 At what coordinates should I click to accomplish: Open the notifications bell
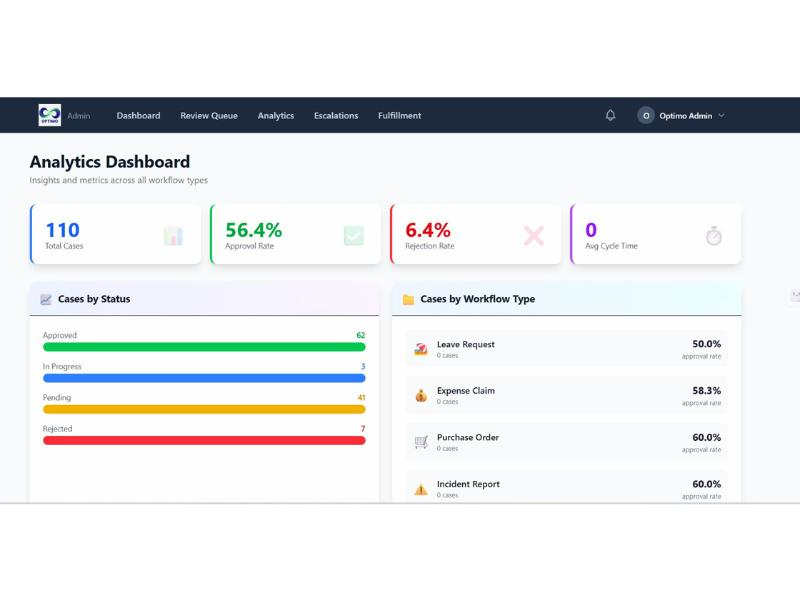pyautogui.click(x=610, y=115)
